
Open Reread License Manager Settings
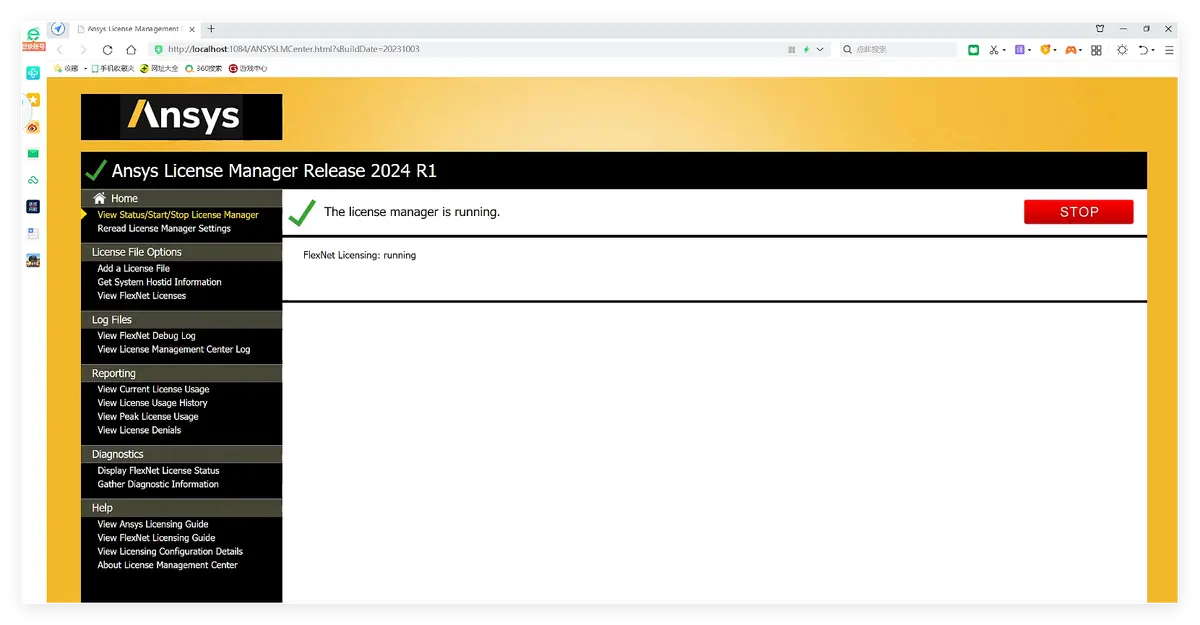pyautogui.click(x=164, y=229)
